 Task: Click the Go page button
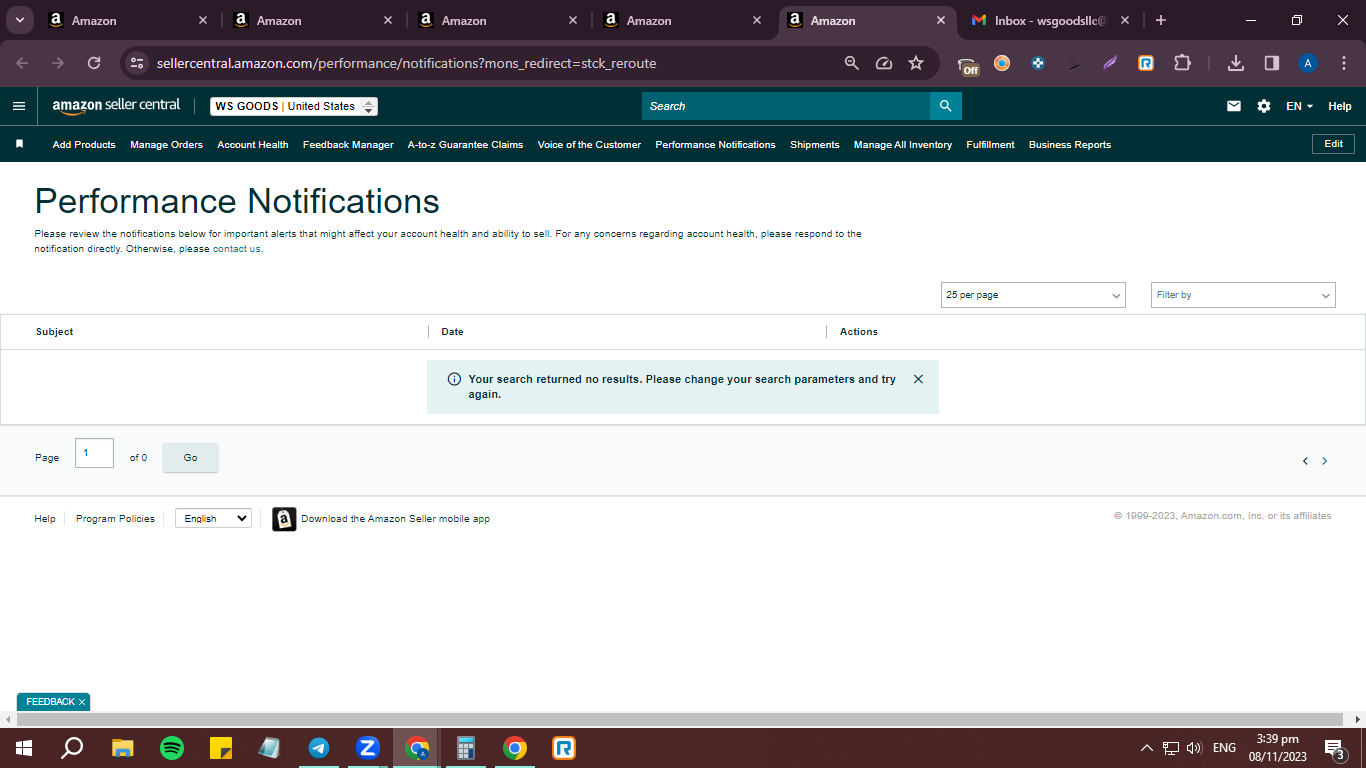pyautogui.click(x=190, y=458)
